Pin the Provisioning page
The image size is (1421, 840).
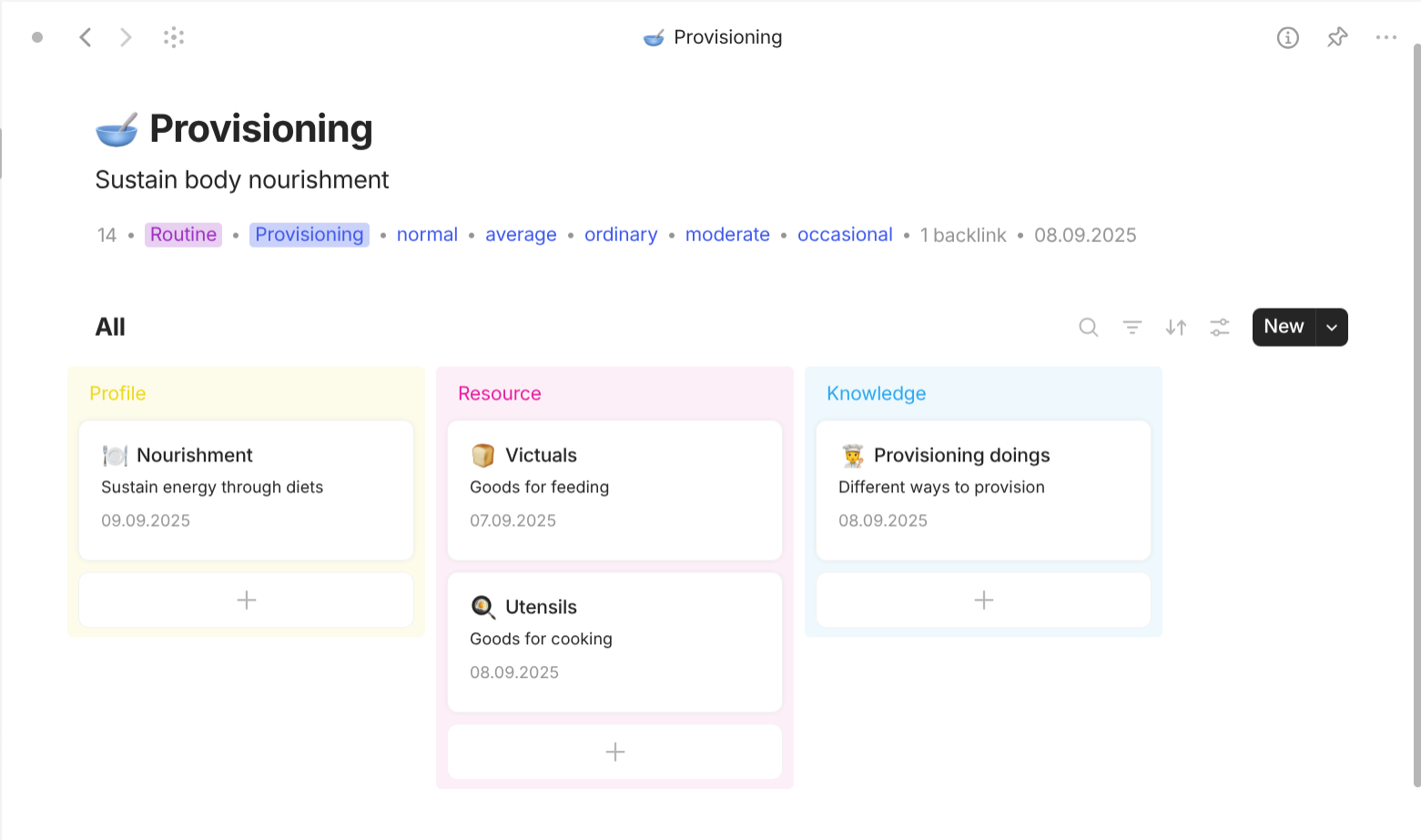point(1337,37)
